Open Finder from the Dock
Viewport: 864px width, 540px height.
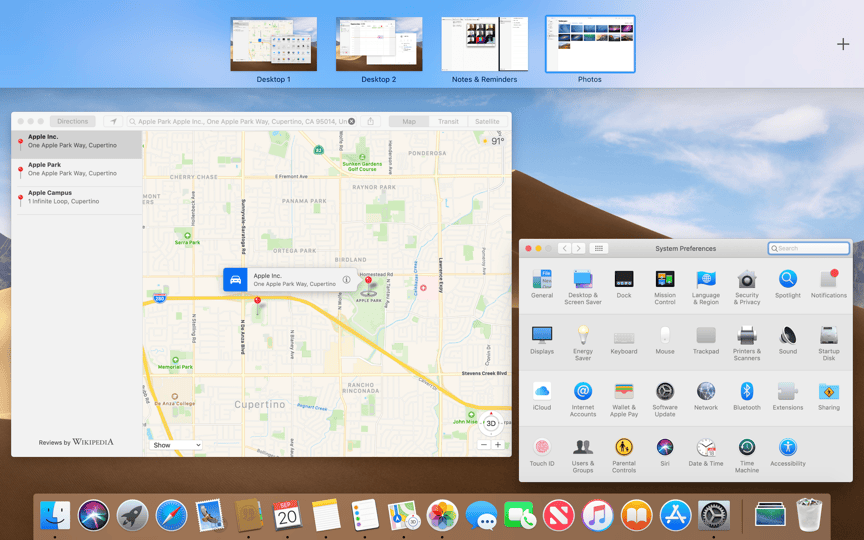click(x=55, y=515)
